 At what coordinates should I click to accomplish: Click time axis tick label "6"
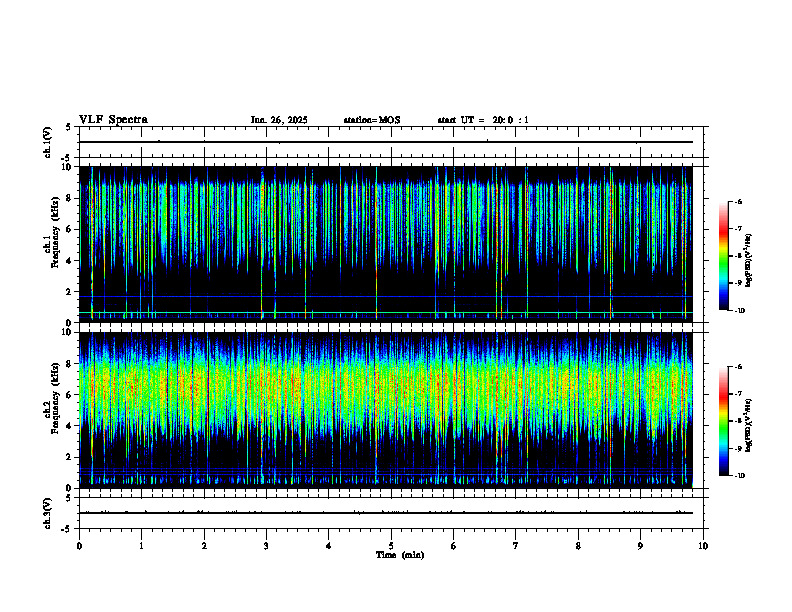coord(454,546)
